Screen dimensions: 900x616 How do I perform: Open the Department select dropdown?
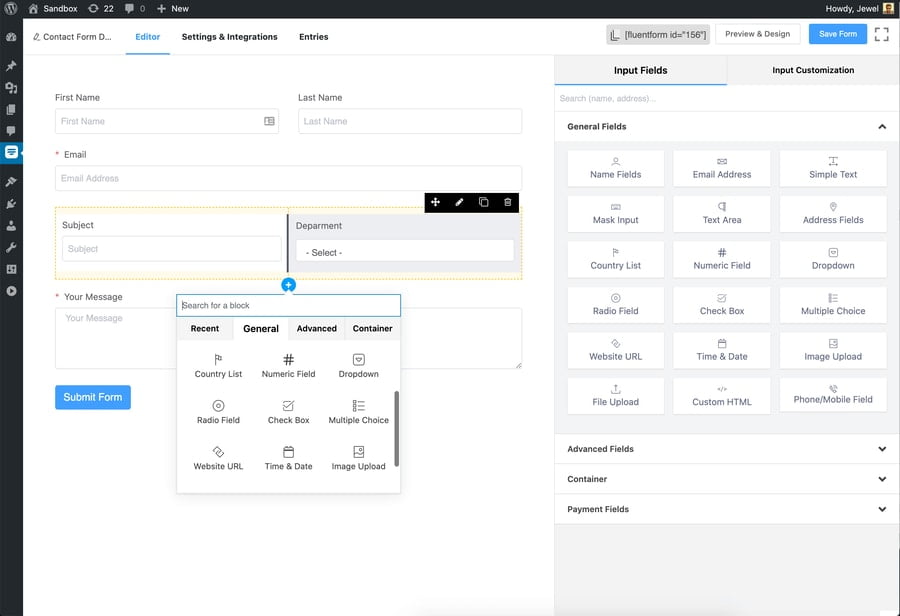[404, 252]
